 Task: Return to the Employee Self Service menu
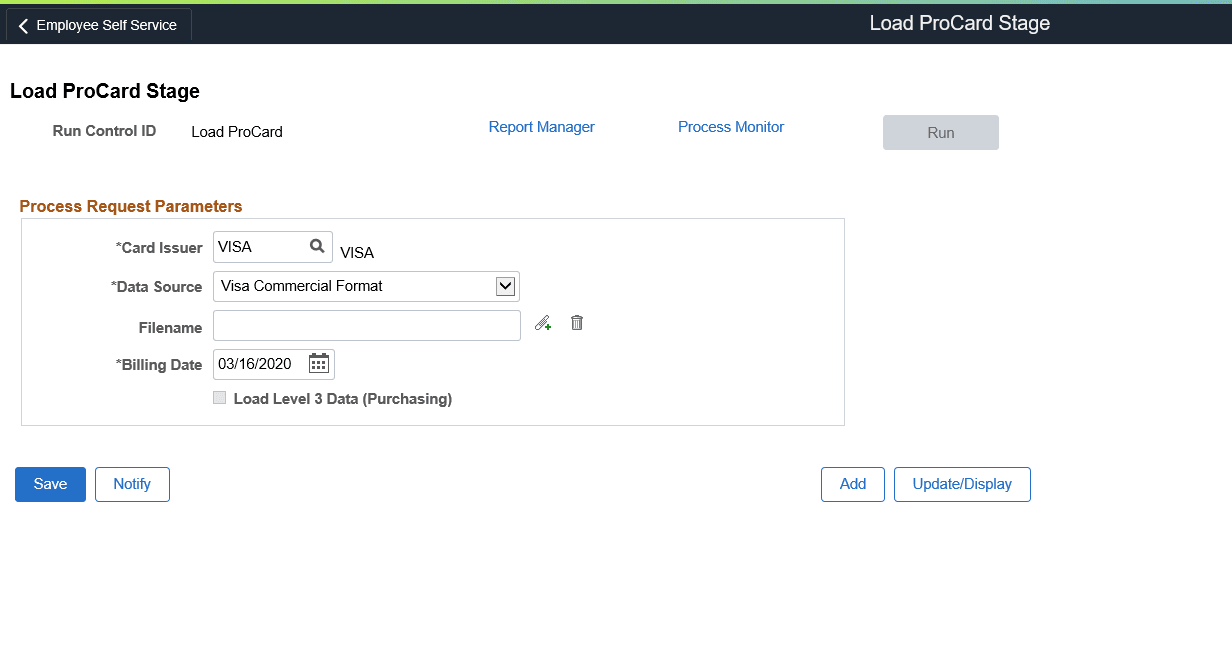coord(97,24)
